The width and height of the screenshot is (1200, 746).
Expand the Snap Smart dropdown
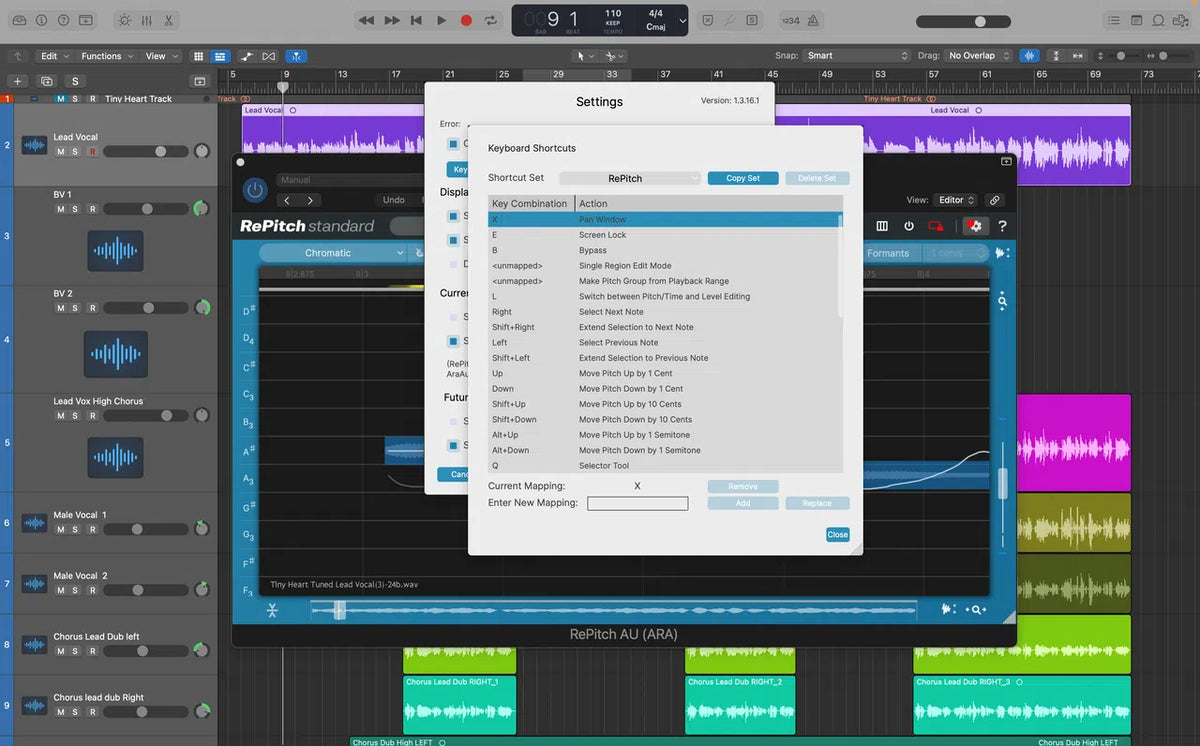coord(857,56)
